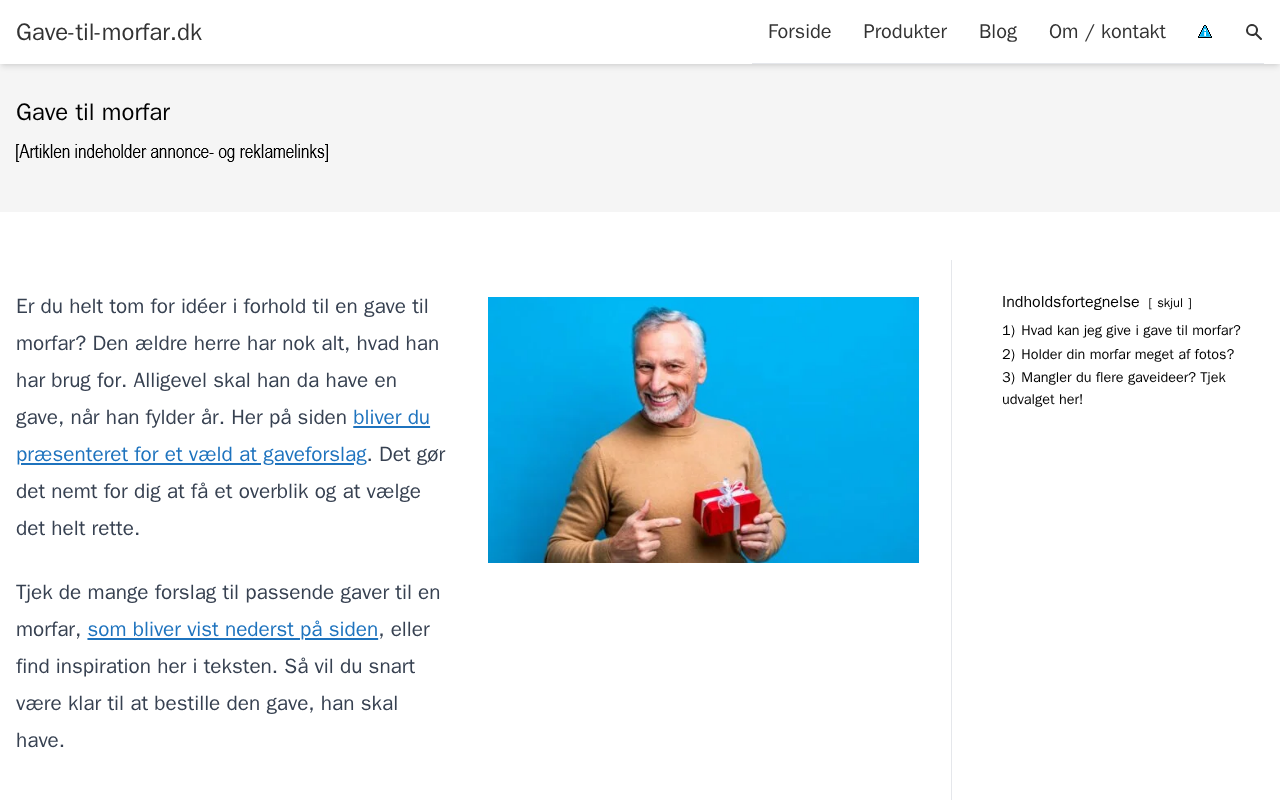The image size is (1280, 800).
Task: Click the gray page header banner
Action: pyautogui.click(x=640, y=138)
